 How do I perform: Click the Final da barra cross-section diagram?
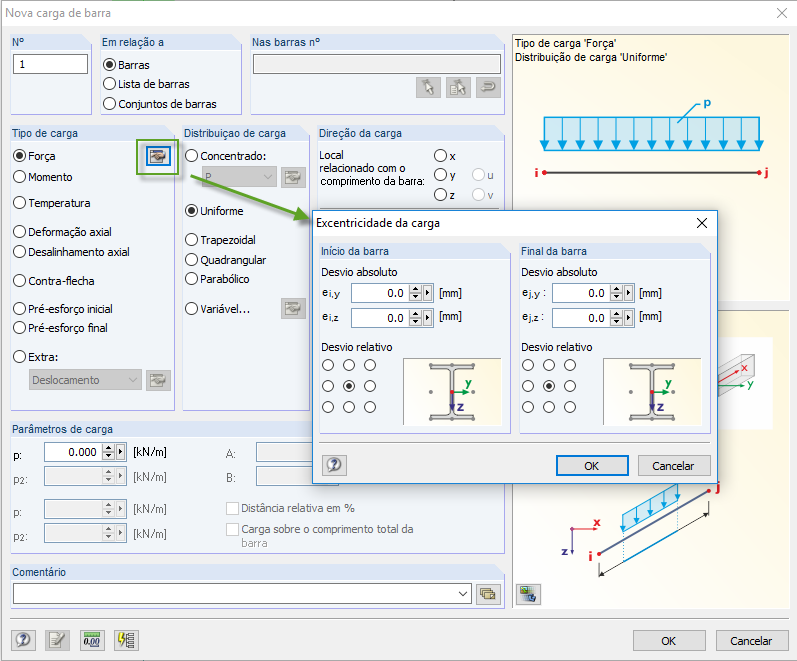(x=652, y=392)
